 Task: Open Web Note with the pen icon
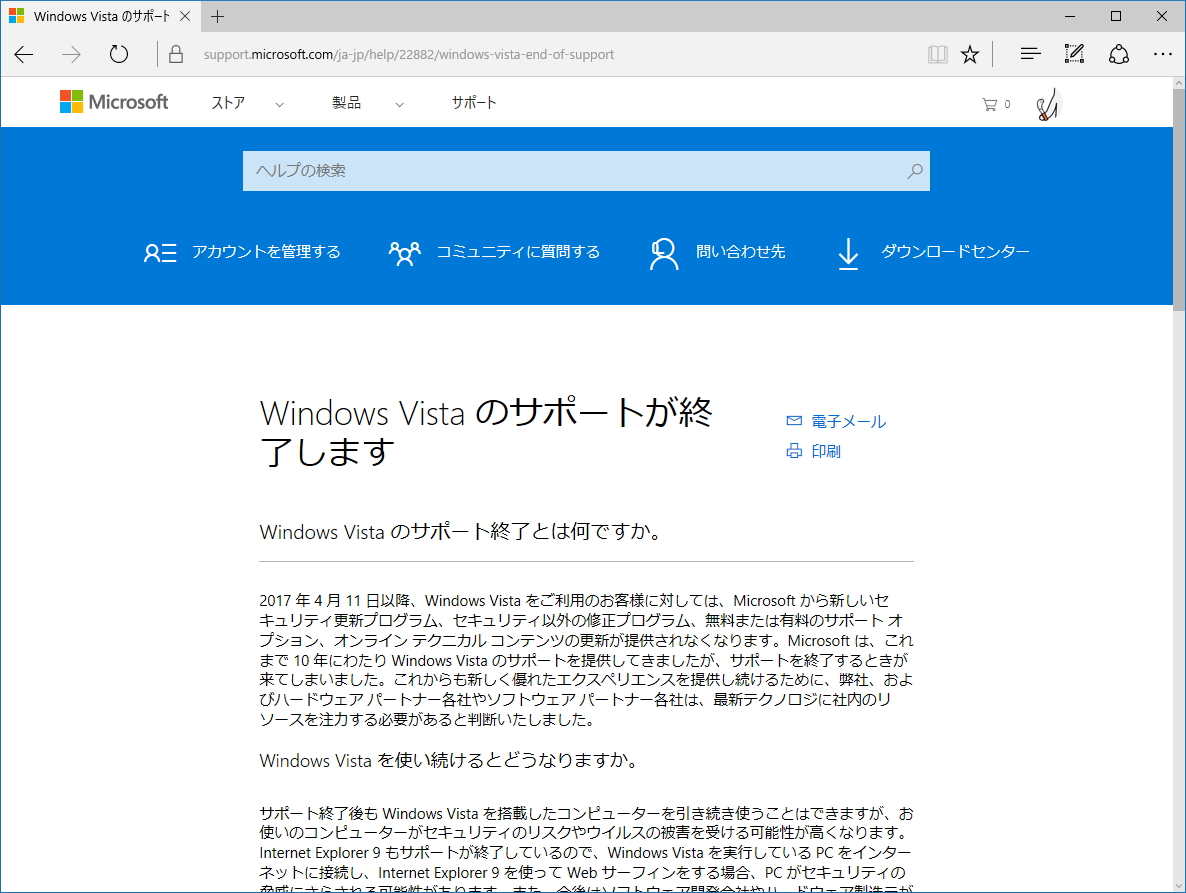pos(1073,54)
